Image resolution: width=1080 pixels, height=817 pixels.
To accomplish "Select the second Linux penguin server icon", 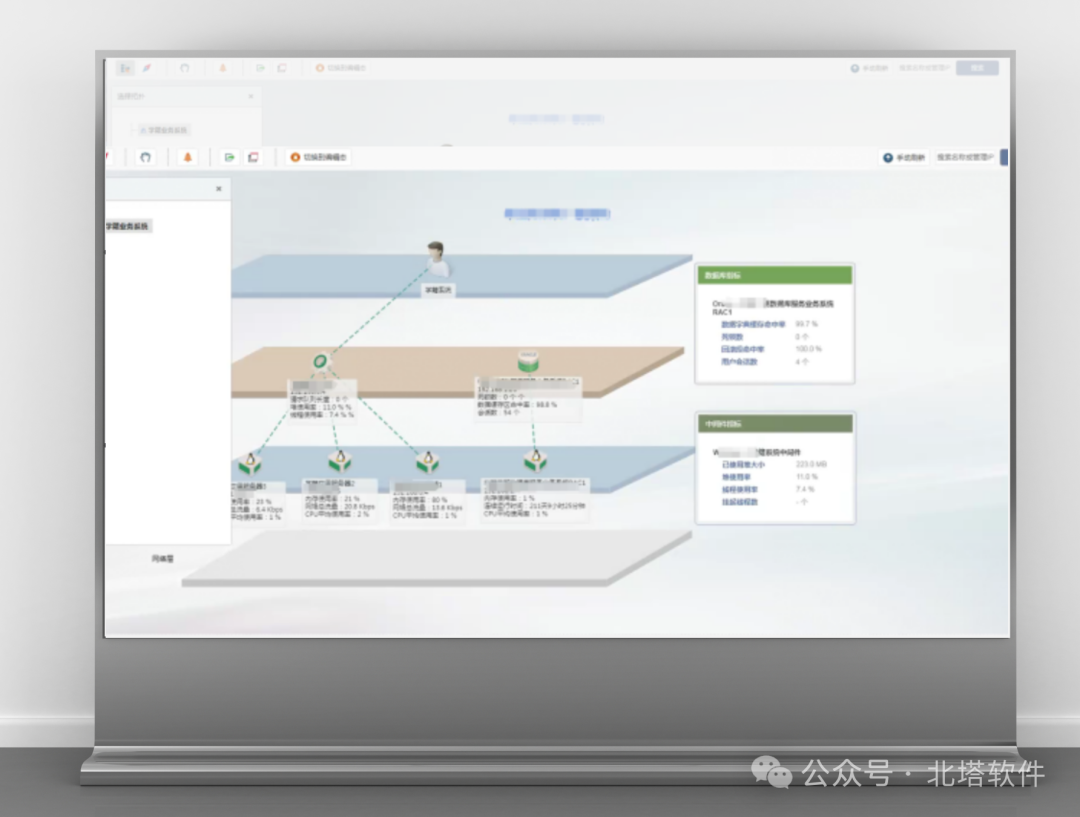I will [x=340, y=460].
